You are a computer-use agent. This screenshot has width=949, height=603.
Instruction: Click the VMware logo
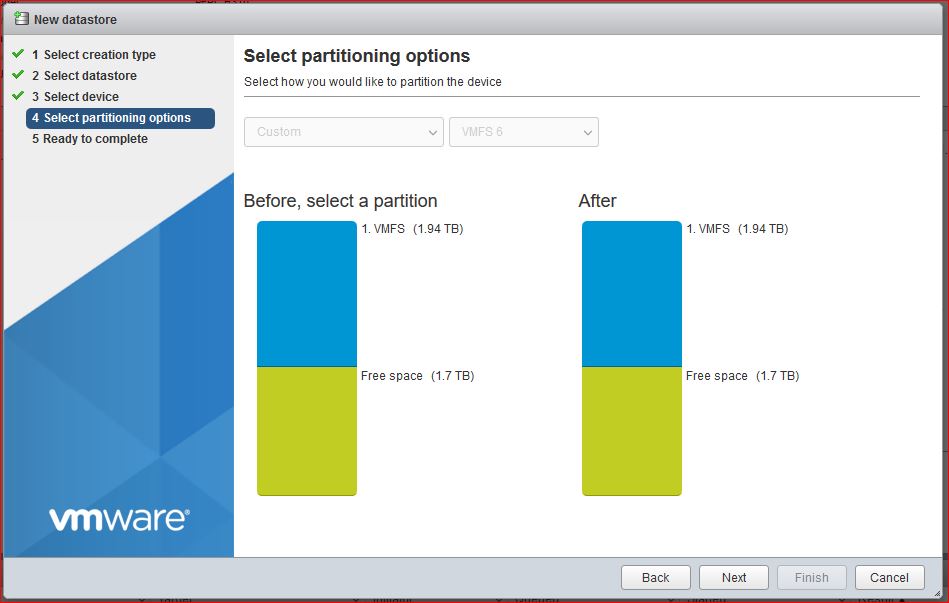tap(119, 519)
